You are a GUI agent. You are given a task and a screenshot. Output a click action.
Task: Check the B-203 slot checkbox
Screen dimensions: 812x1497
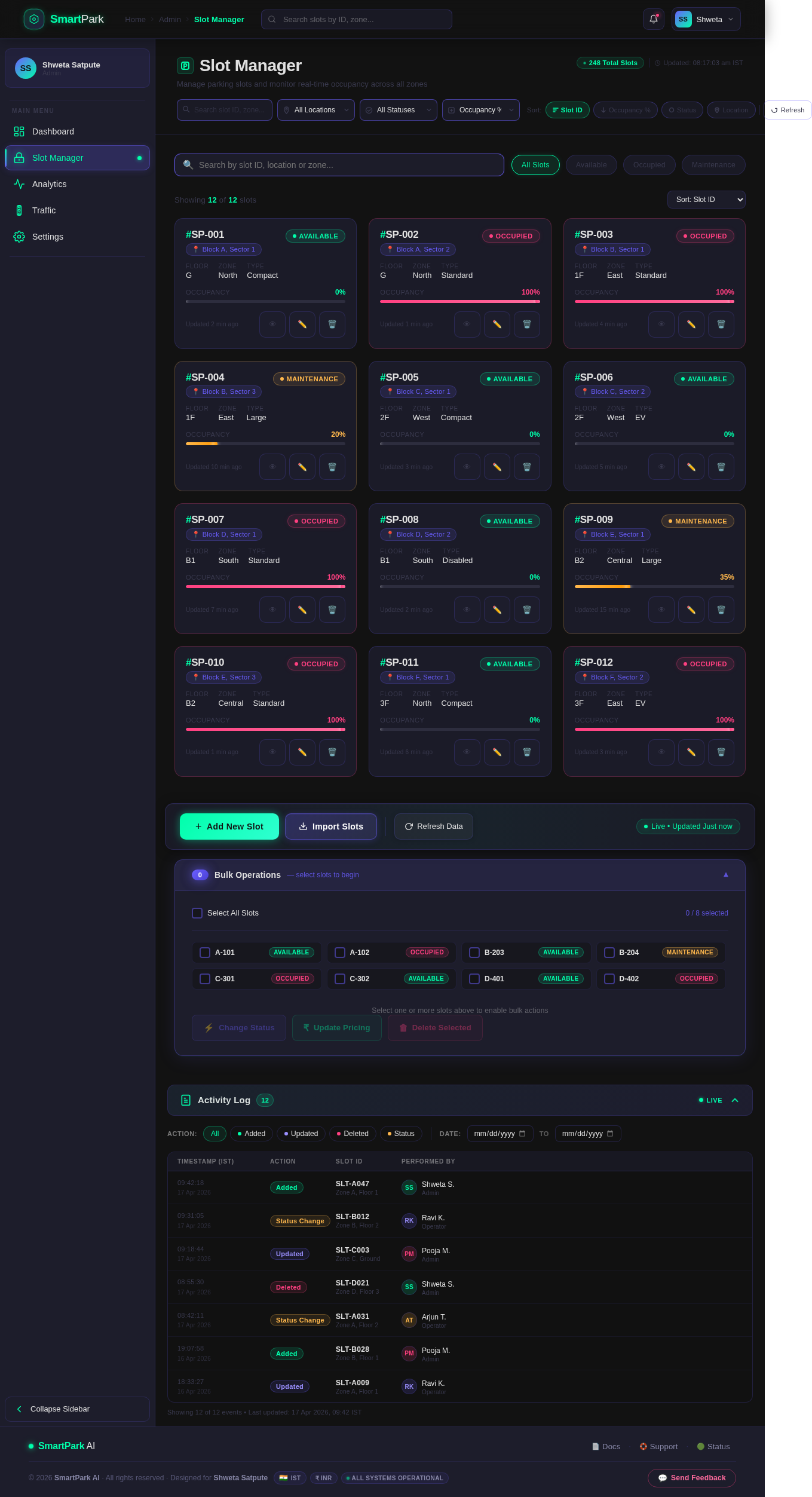pos(474,953)
